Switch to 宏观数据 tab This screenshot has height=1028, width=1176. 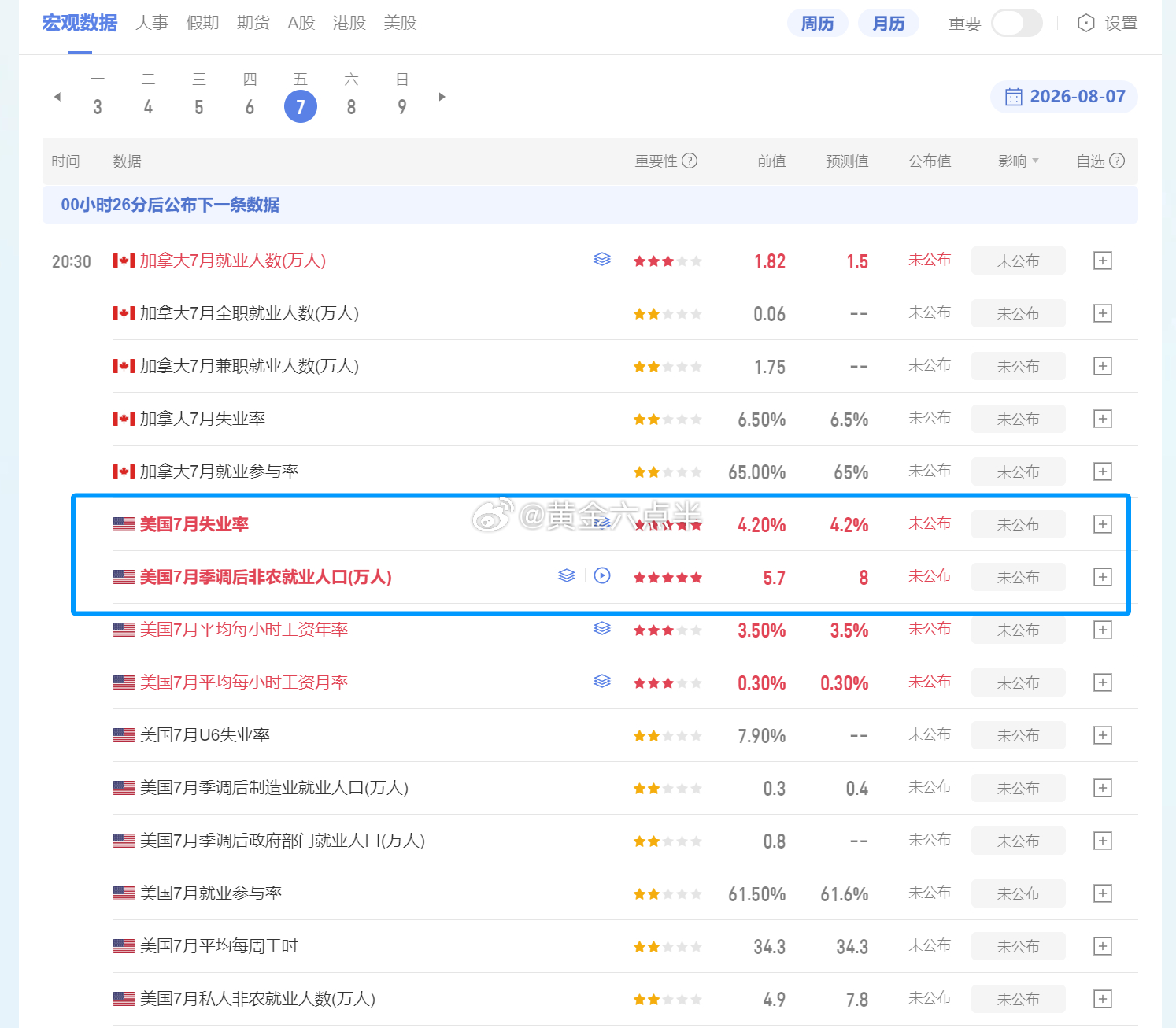pyautogui.click(x=80, y=23)
